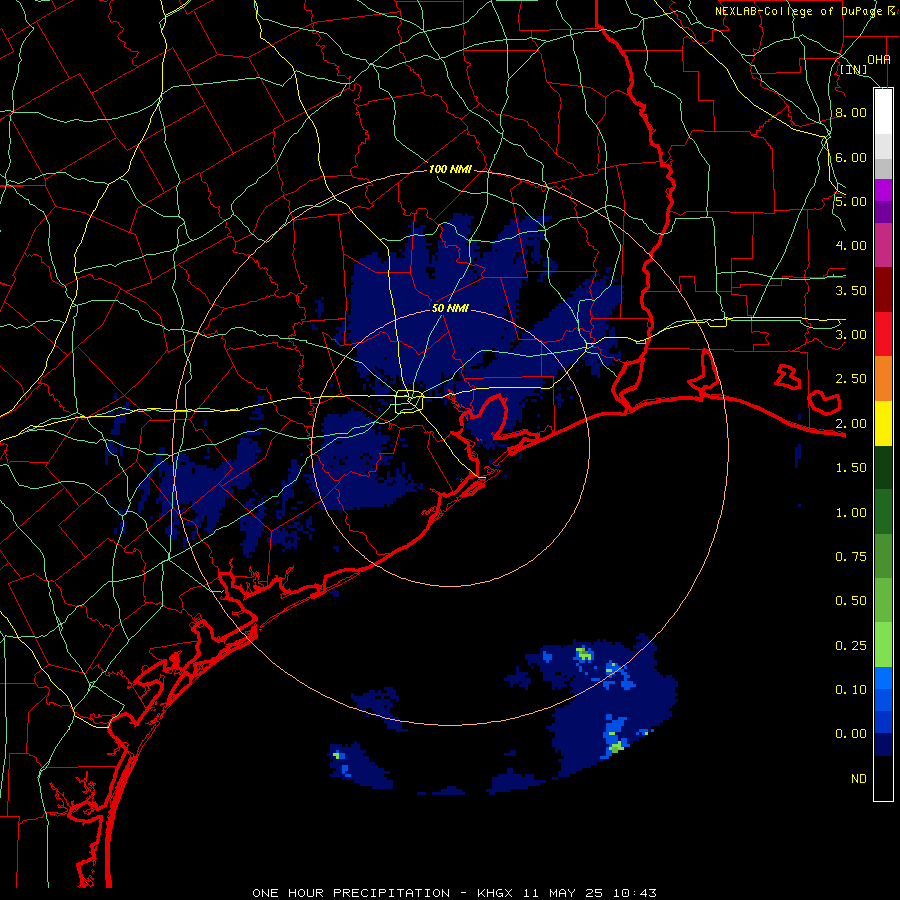Click the [IN] units label
Screen dimensions: 900x900
(854, 69)
